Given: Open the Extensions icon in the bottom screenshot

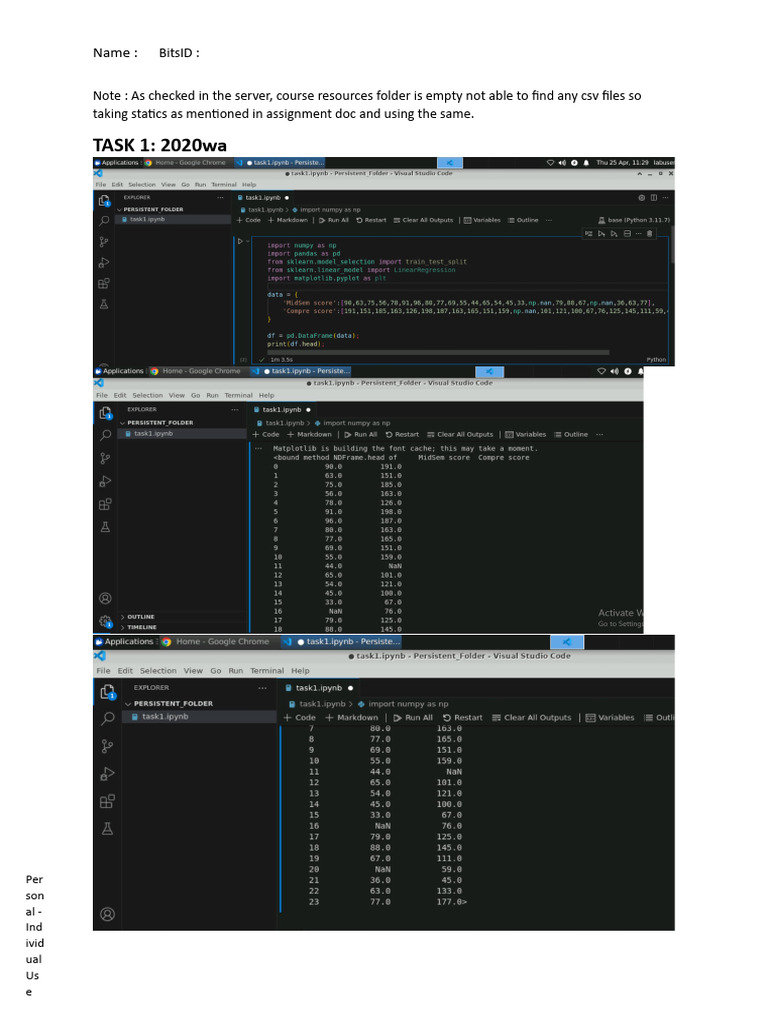Looking at the screenshot, I should tap(107, 801).
